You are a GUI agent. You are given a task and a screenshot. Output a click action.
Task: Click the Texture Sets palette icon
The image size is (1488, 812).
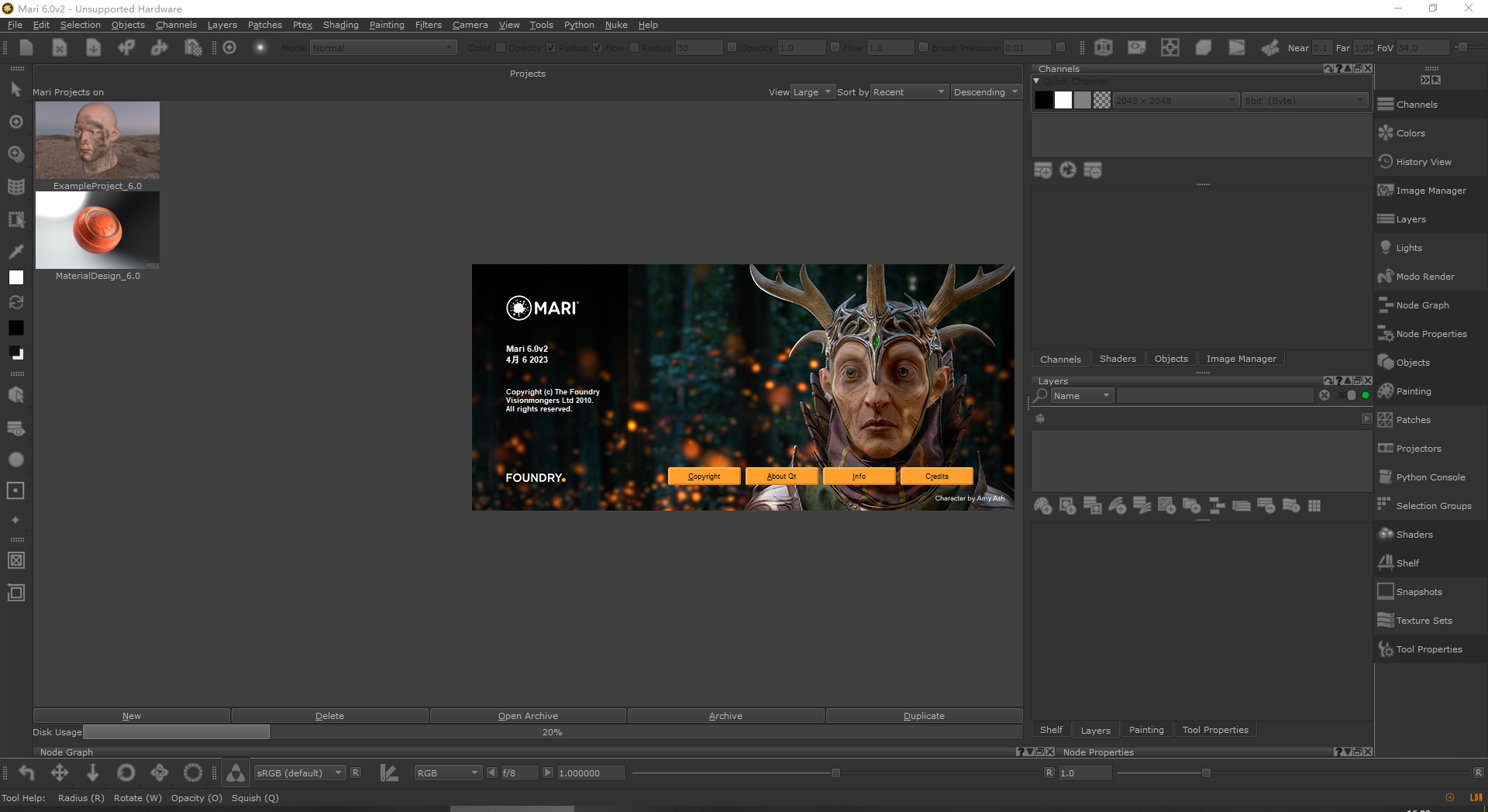[1386, 621]
